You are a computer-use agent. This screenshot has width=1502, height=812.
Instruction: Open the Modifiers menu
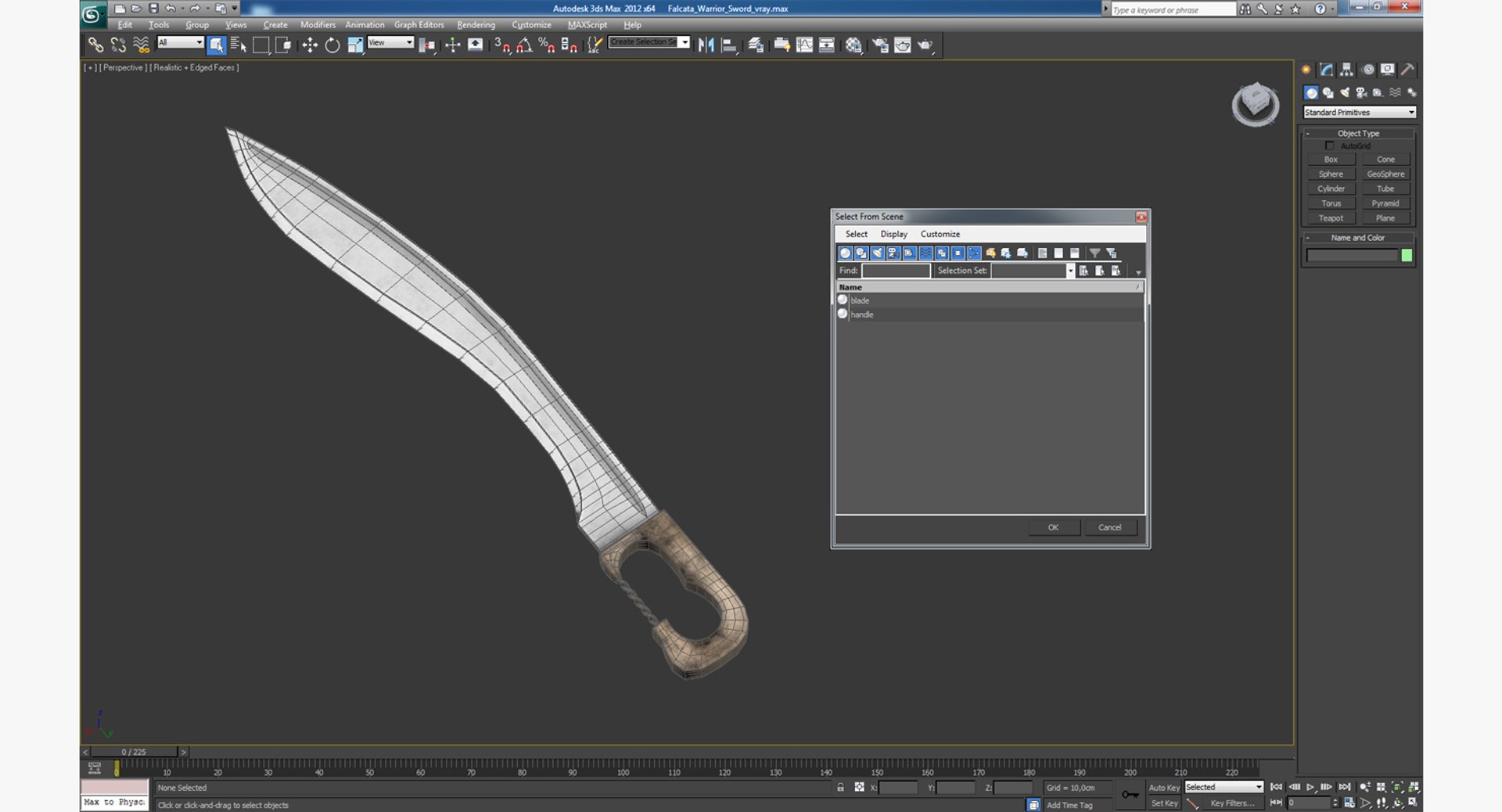coord(318,25)
